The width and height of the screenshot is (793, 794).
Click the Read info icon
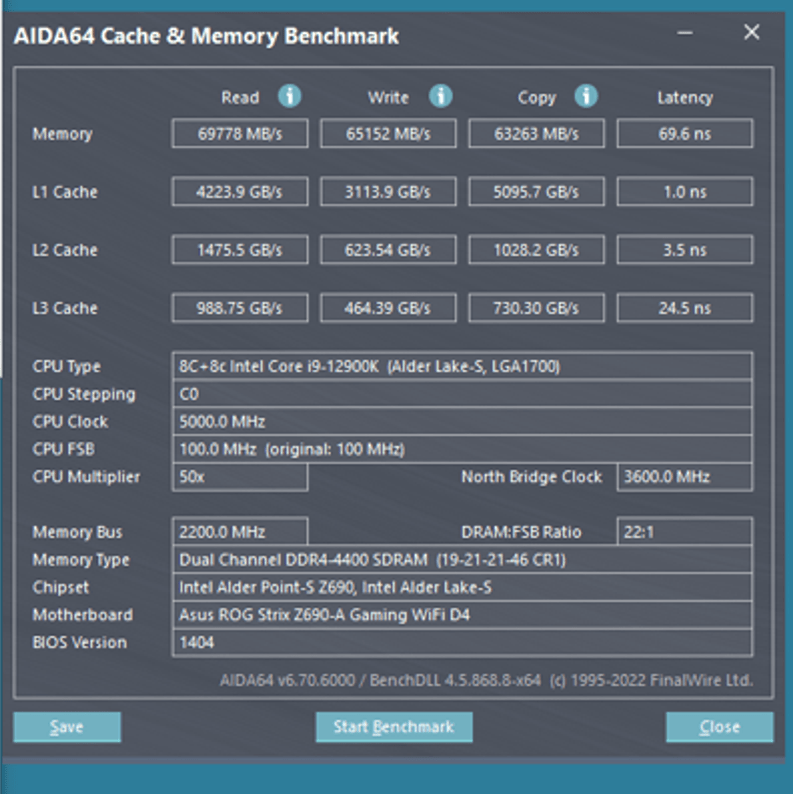(x=290, y=96)
